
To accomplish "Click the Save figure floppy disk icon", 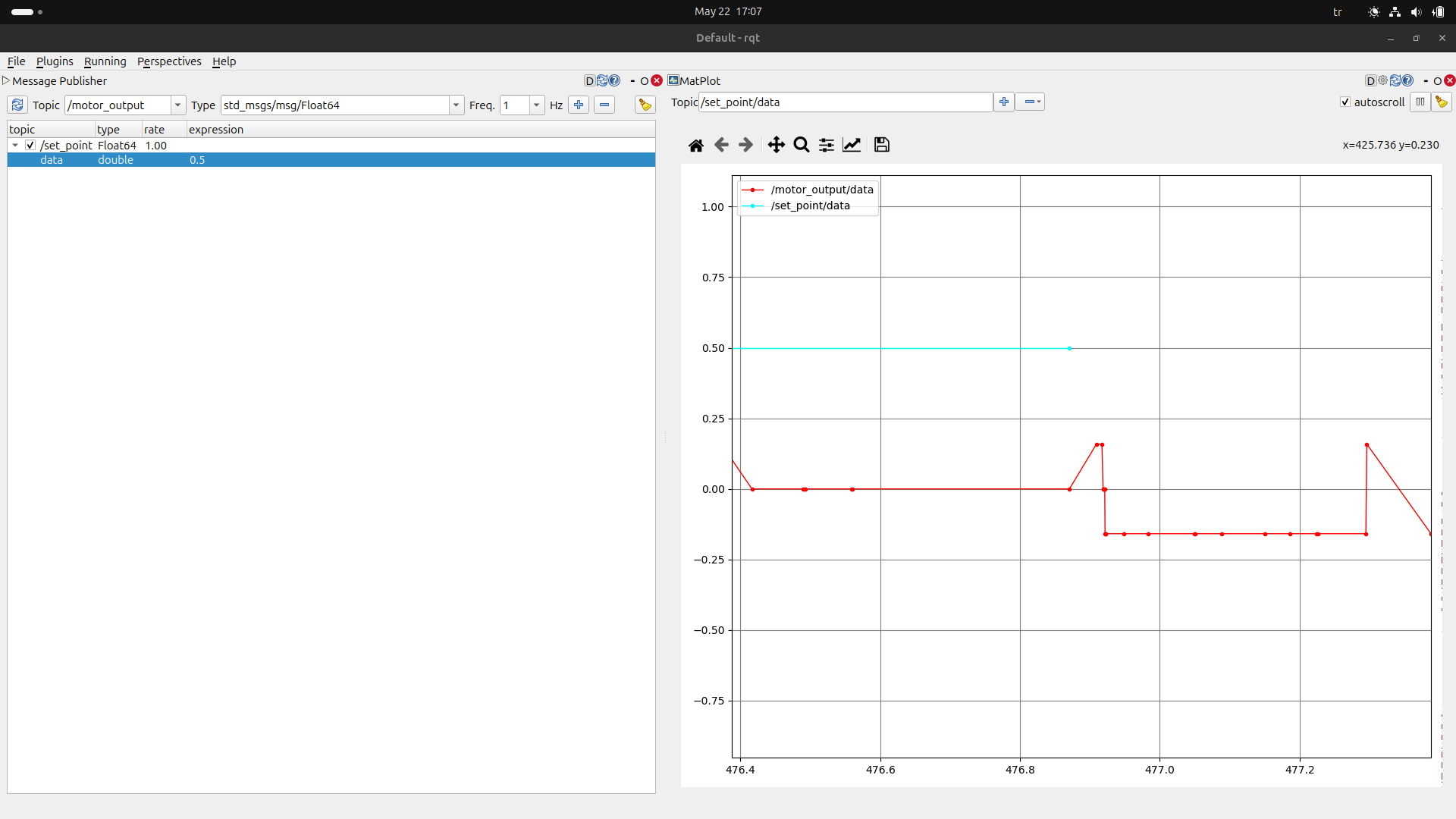I will [881, 145].
